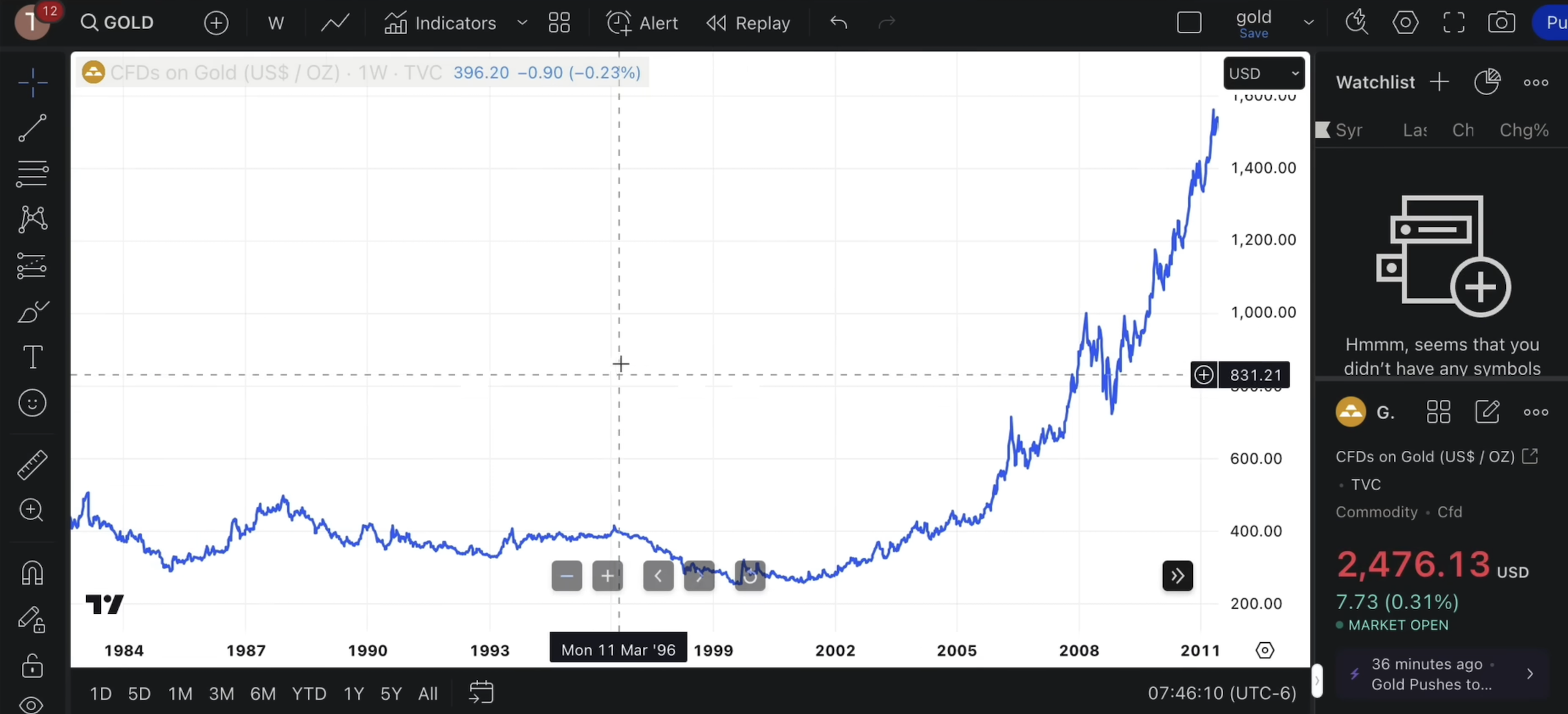
Task: Open the Fibonacci retracement tool
Action: [x=32, y=173]
